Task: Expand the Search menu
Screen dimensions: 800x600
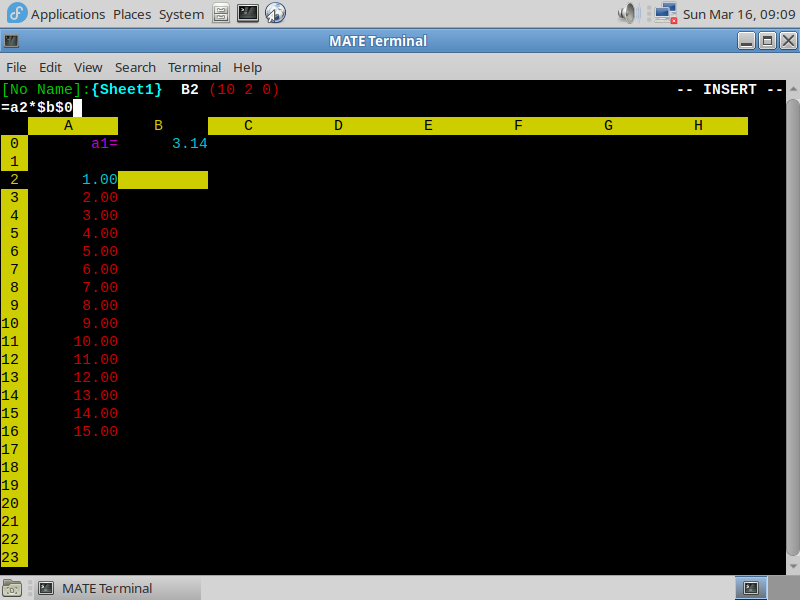Action: click(x=135, y=67)
